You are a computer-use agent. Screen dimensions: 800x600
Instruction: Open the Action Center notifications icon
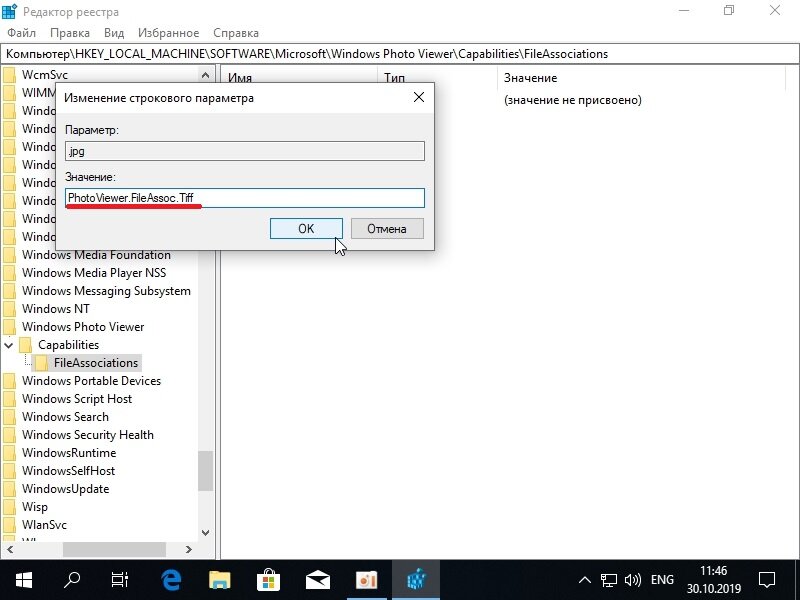(767, 580)
